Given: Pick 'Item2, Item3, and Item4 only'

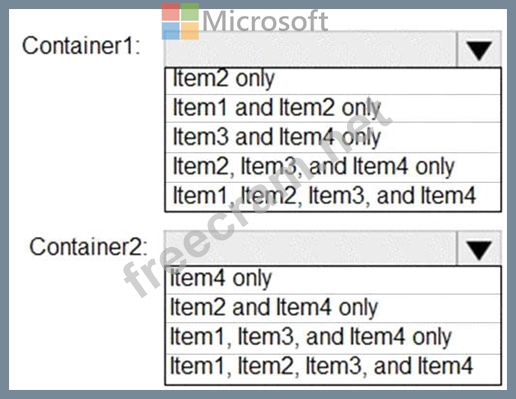Looking at the screenshot, I should click(333, 167).
